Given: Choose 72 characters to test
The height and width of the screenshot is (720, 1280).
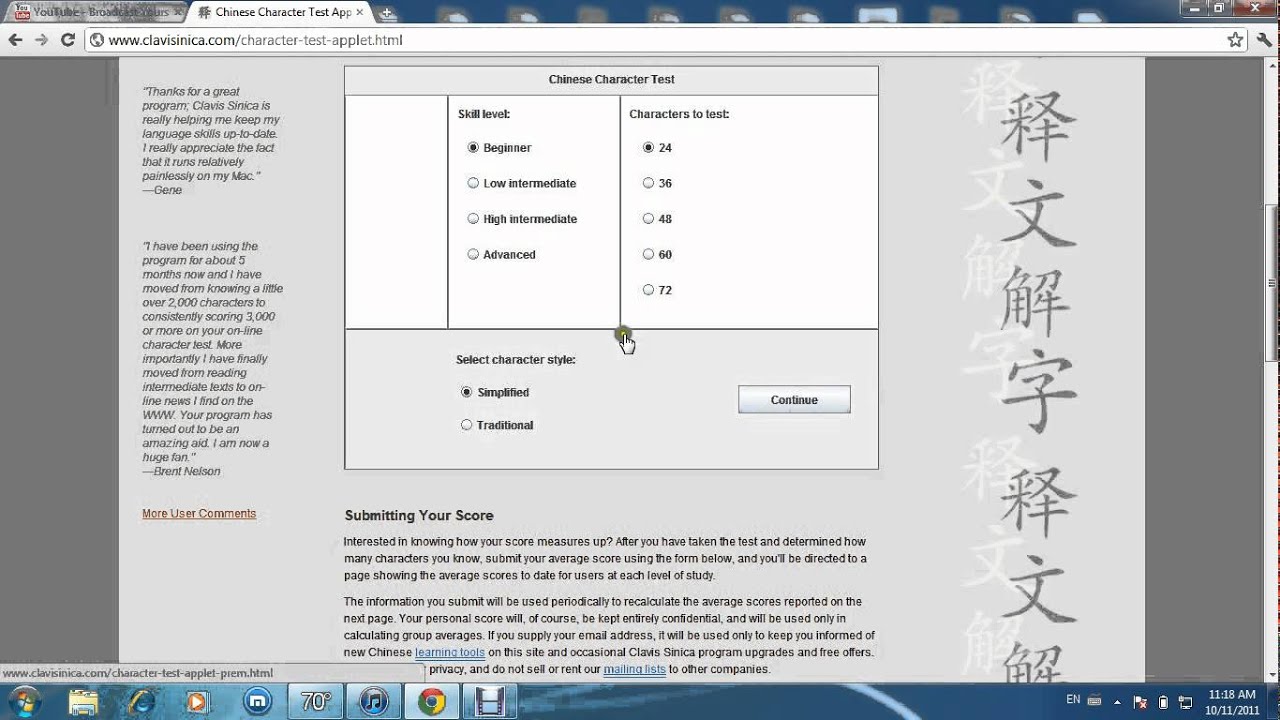Looking at the screenshot, I should (x=657, y=291).
